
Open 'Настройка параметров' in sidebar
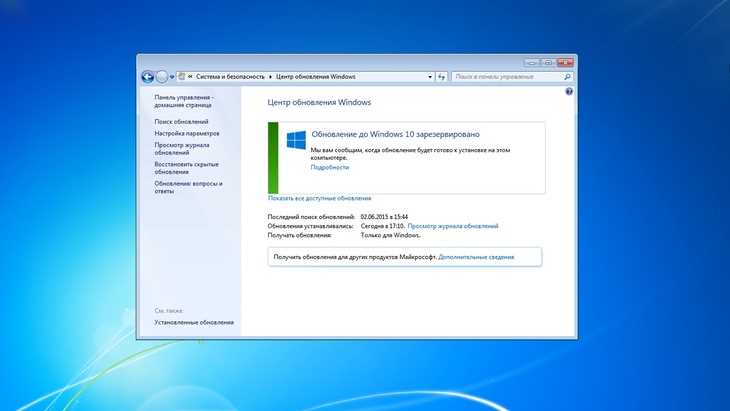[187, 133]
